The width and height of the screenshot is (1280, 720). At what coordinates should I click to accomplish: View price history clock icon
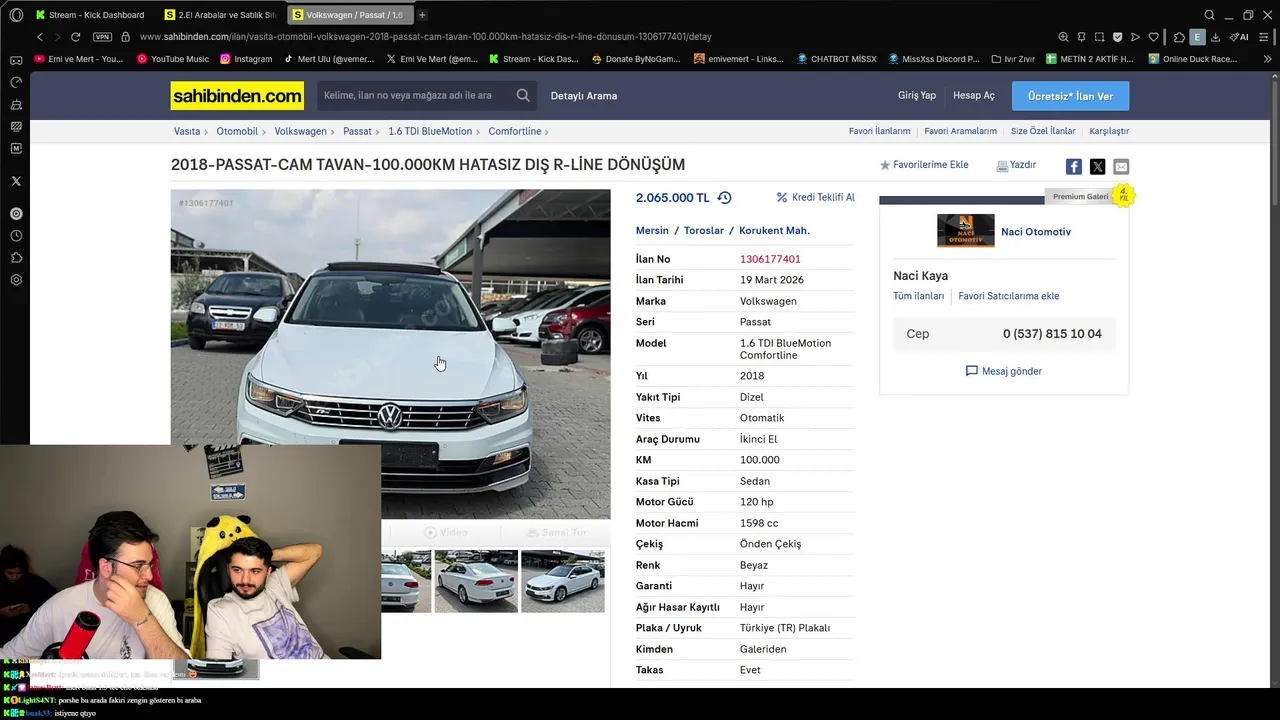point(724,198)
